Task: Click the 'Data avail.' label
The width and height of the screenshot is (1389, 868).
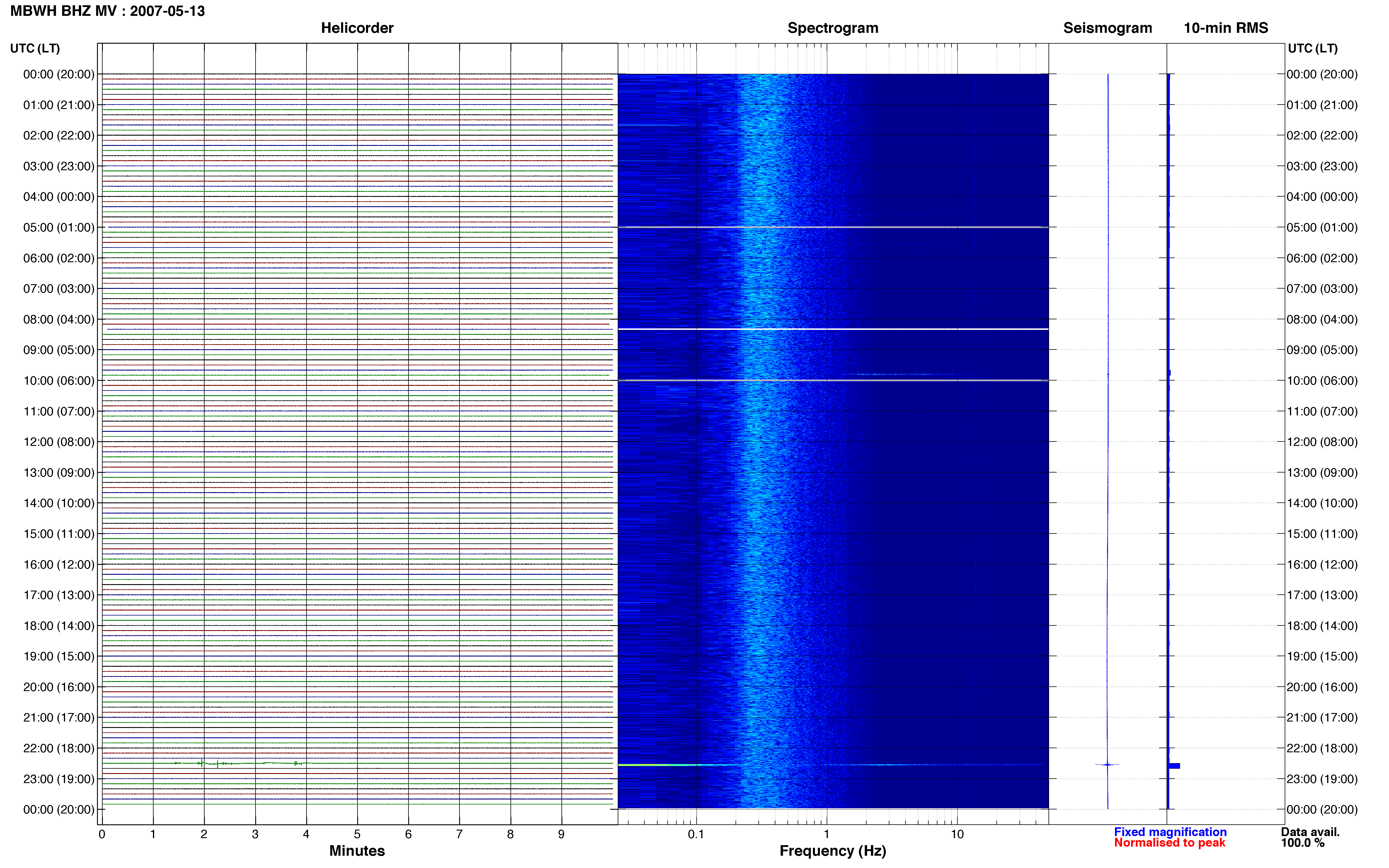Action: pos(1310,832)
